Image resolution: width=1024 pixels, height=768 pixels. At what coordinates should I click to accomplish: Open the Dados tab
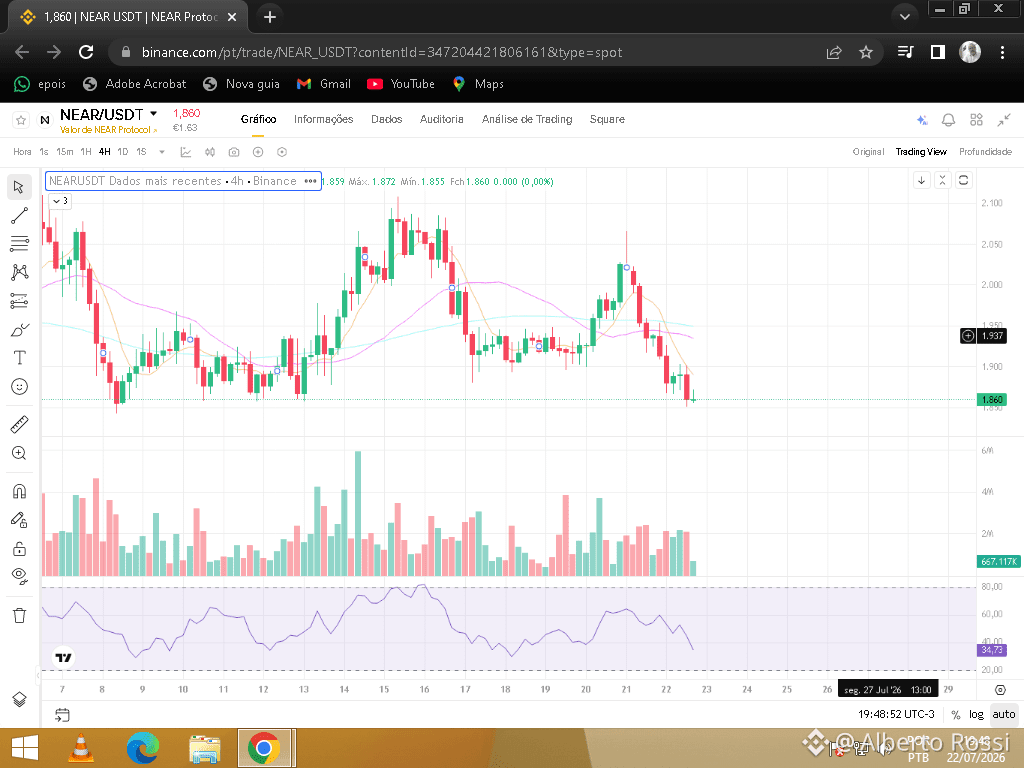(386, 120)
